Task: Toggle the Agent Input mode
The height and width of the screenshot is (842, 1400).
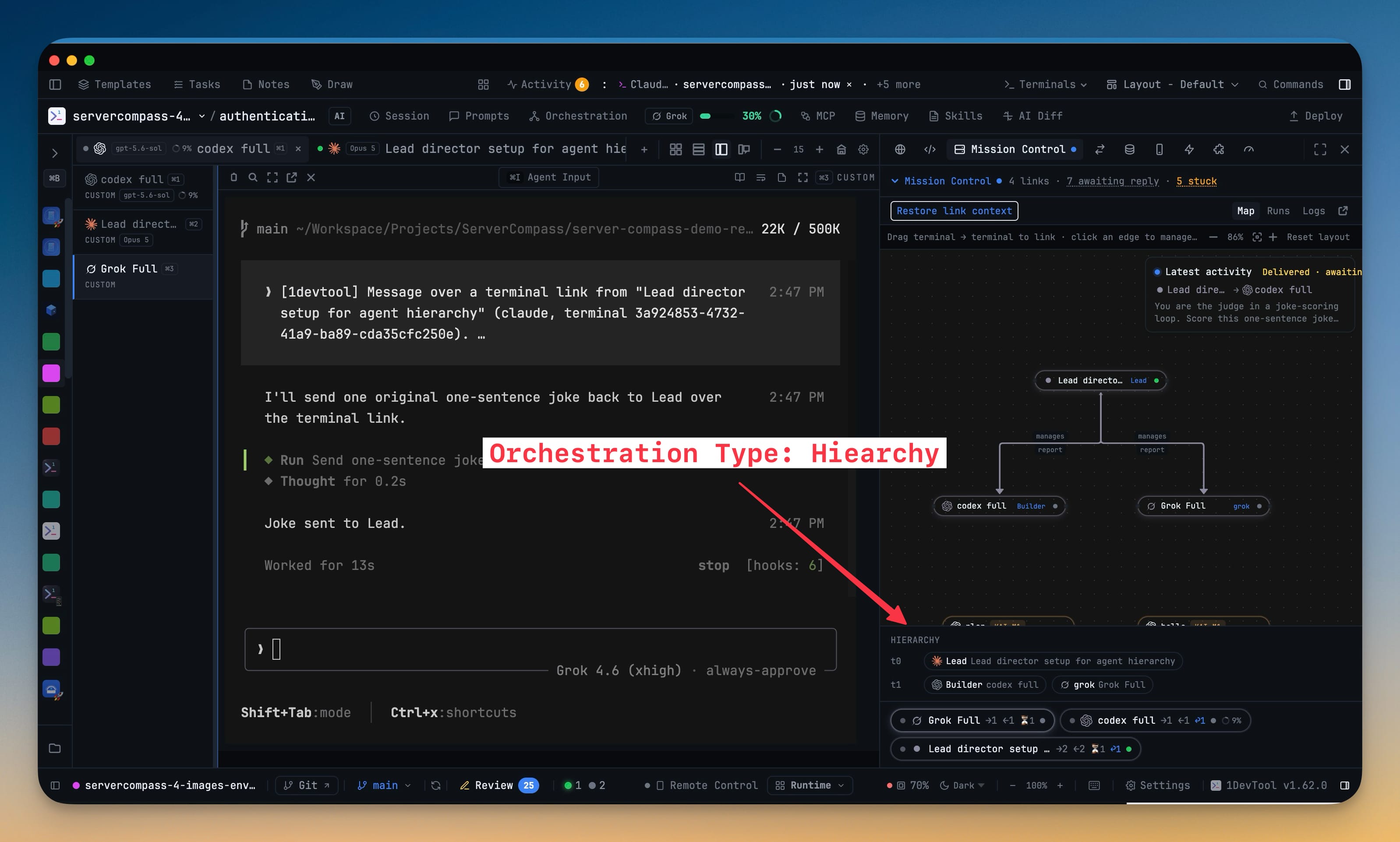Action: point(549,177)
